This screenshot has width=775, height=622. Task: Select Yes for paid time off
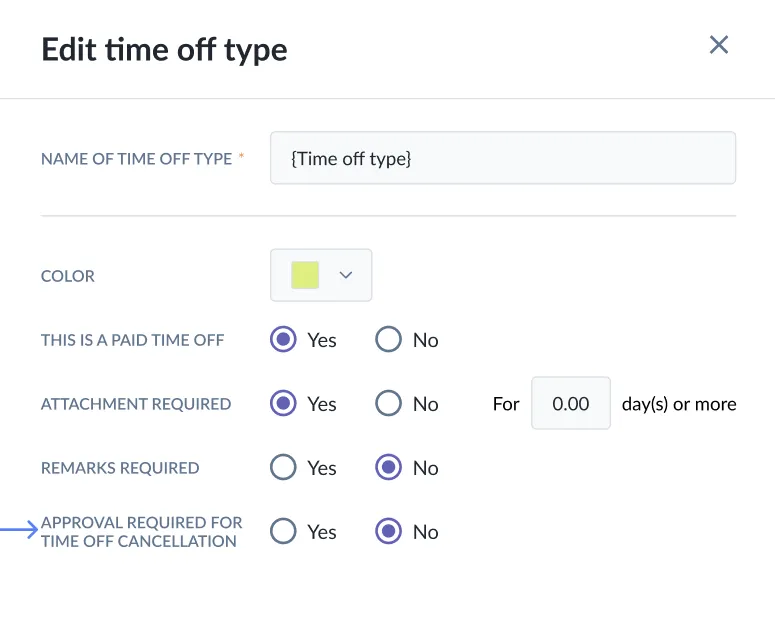click(284, 340)
